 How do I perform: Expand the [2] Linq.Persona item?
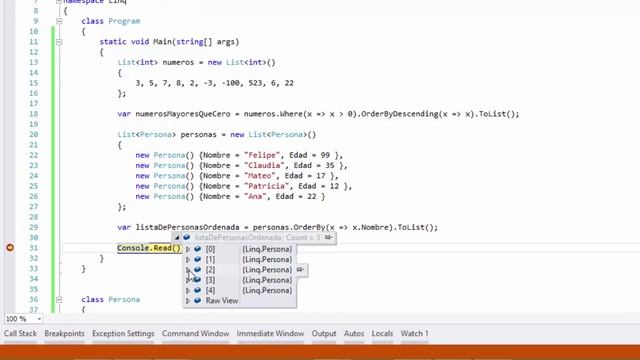(188, 269)
